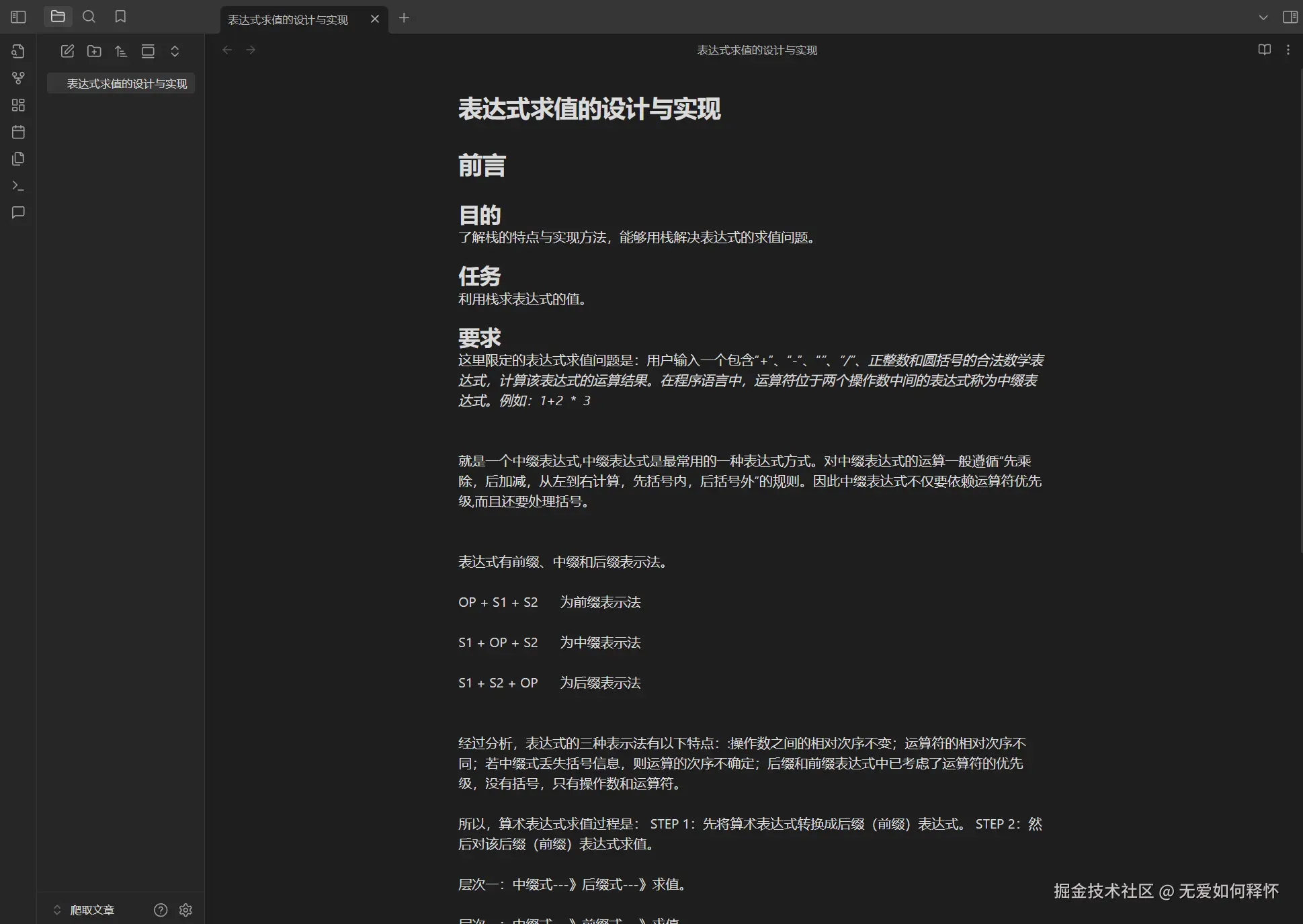1303x924 pixels.
Task: Open the command palette icon
Action: click(x=18, y=185)
